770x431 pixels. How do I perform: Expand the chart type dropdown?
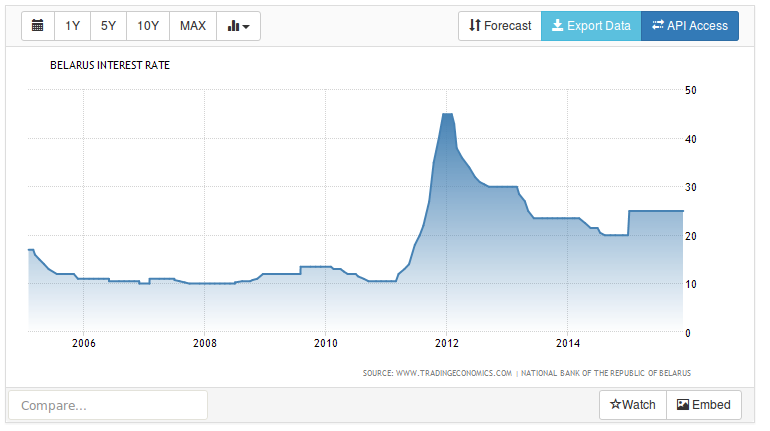pyautogui.click(x=239, y=26)
